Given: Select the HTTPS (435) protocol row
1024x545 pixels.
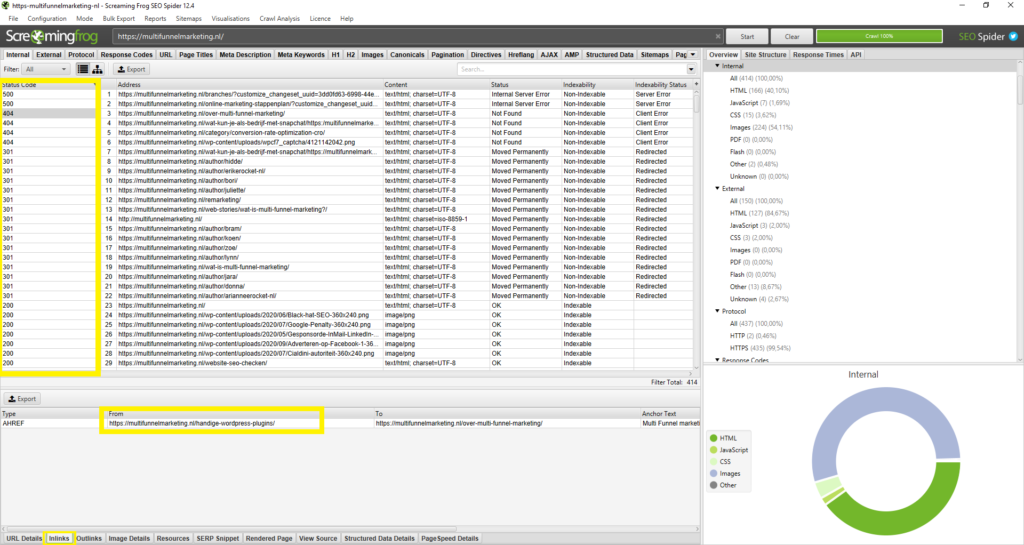Looking at the screenshot, I should 760,348.
